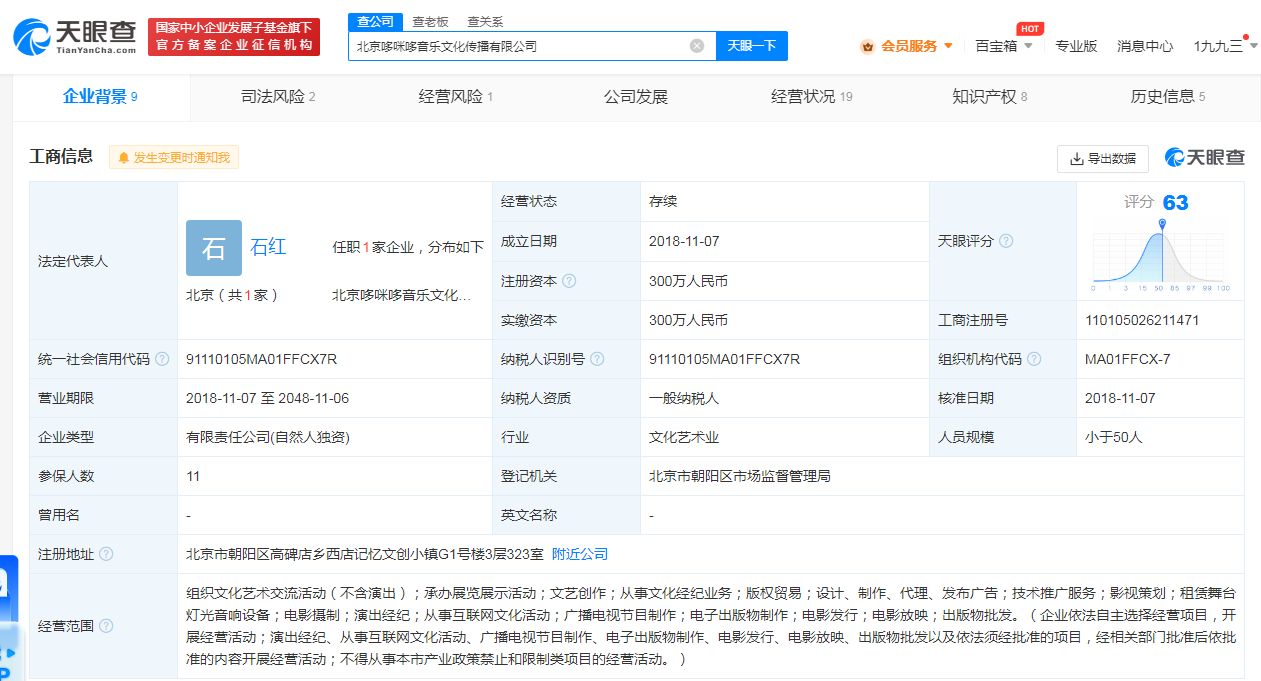Click the 组织机构代码 value MA01FFCX-7

pos(1127,359)
